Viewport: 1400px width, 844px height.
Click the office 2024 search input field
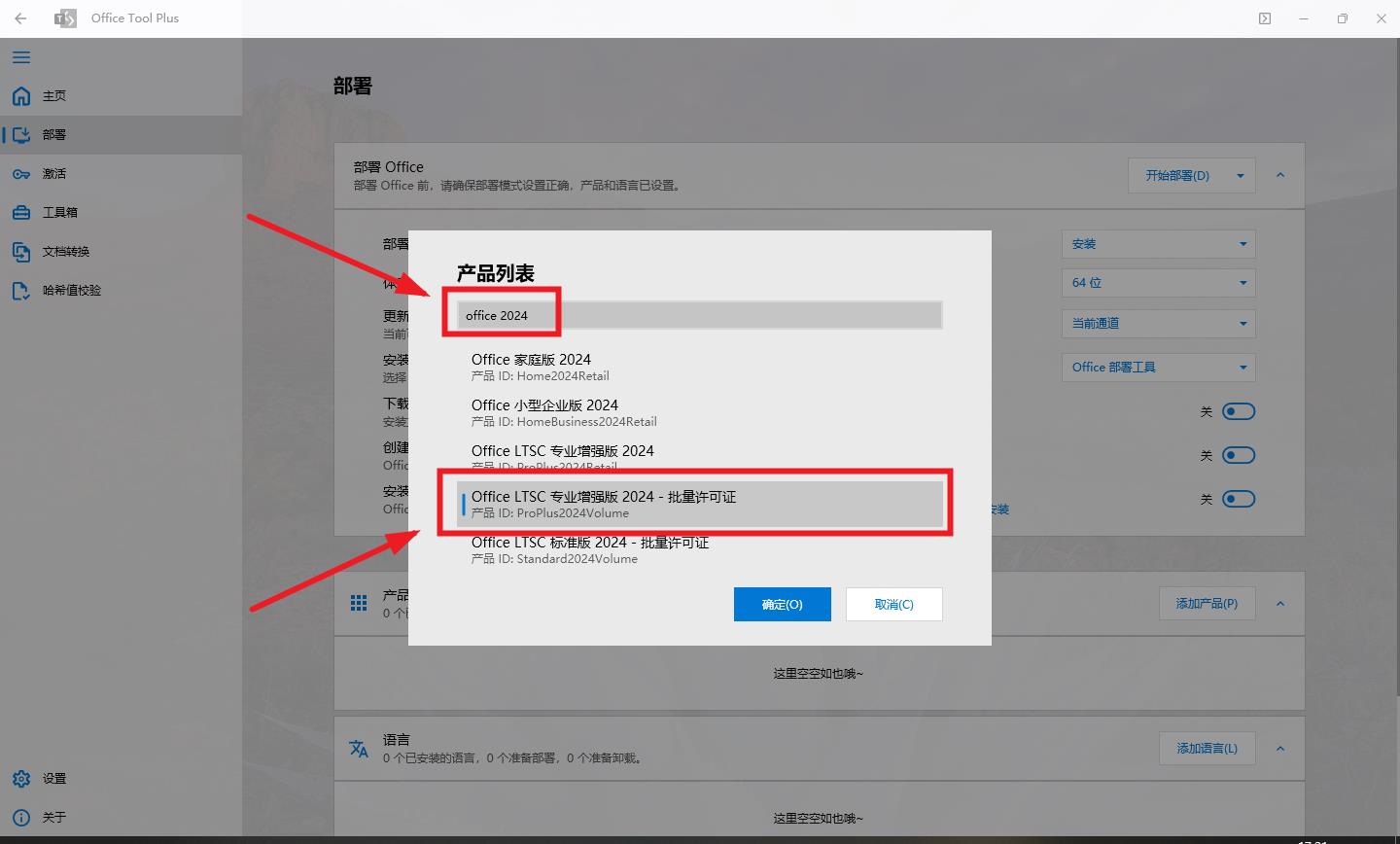pos(692,314)
